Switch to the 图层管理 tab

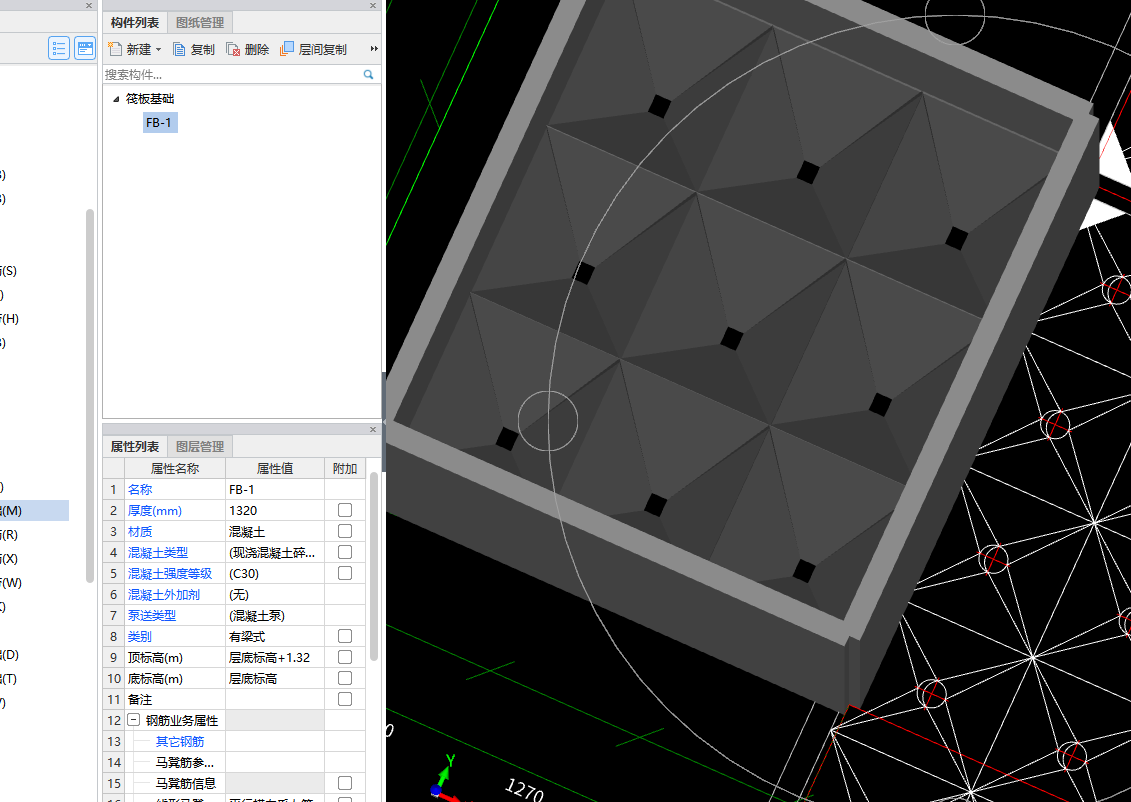(200, 446)
